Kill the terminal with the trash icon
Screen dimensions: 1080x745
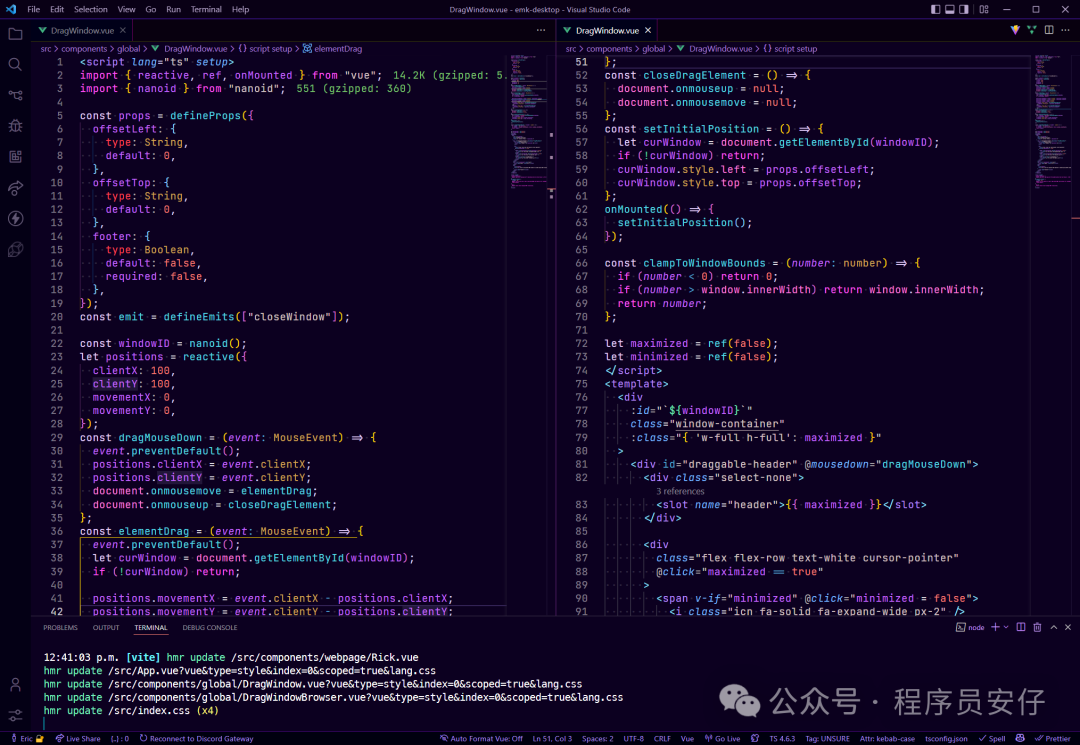pos(1037,627)
